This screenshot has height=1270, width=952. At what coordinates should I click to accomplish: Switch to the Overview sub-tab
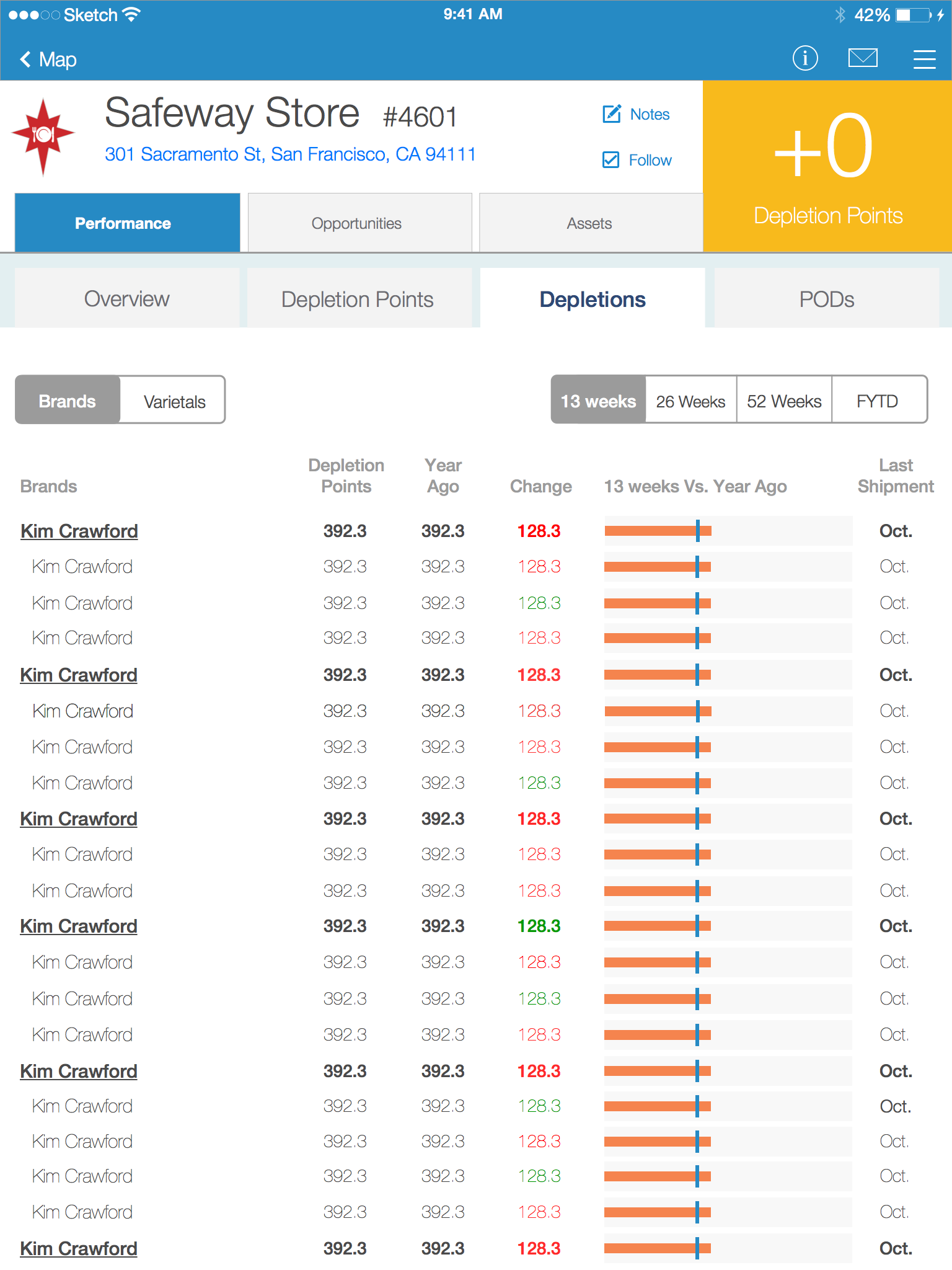(x=127, y=298)
